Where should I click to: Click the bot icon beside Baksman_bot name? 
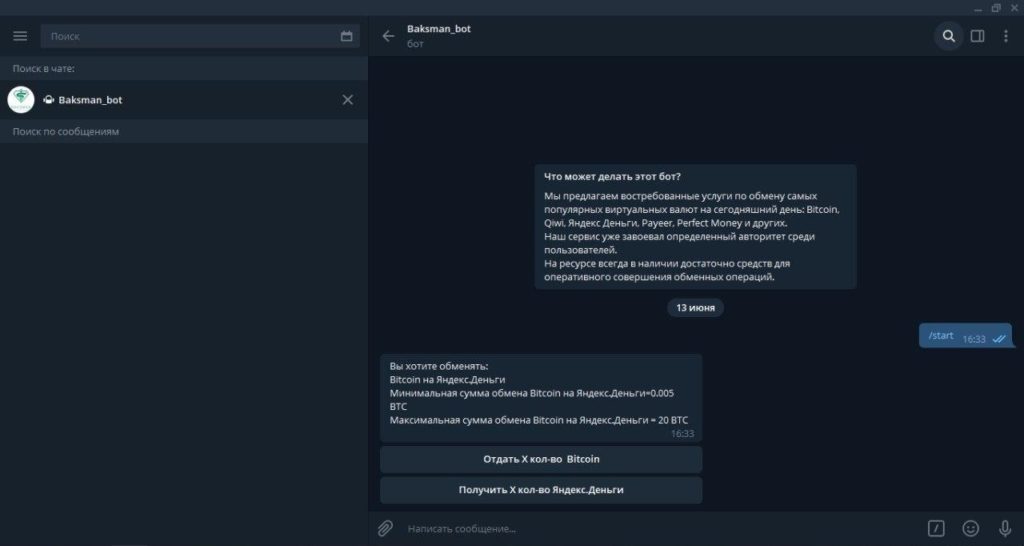48,100
